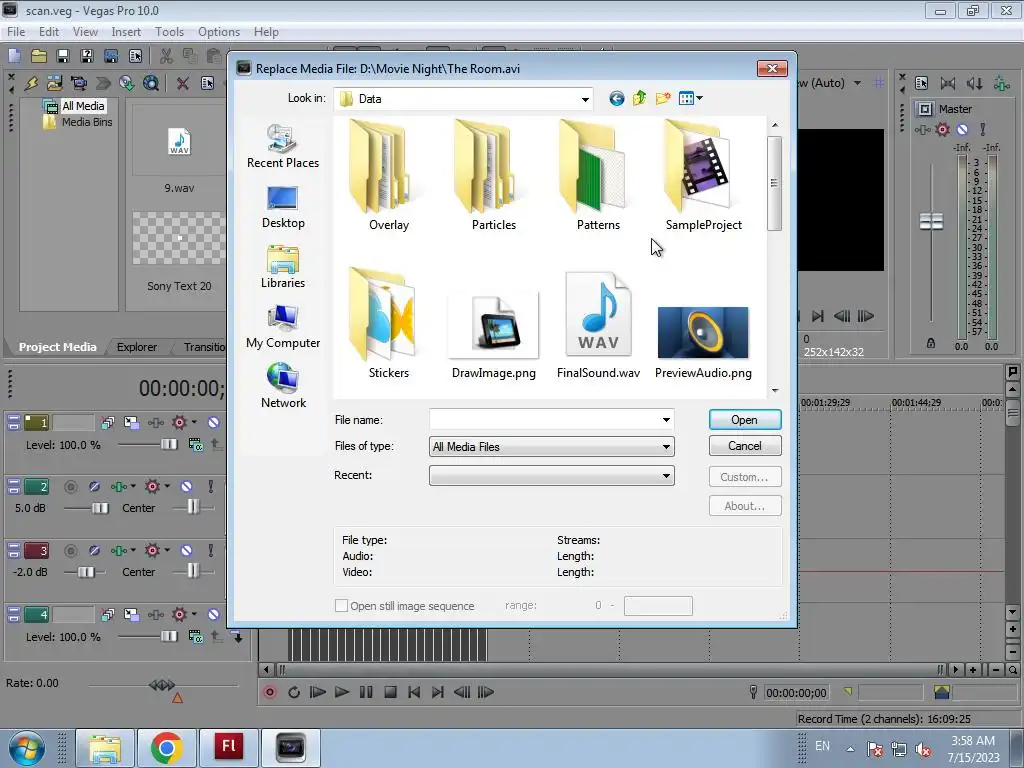Invert phase on track 3
The image size is (1024, 768).
[x=94, y=551]
